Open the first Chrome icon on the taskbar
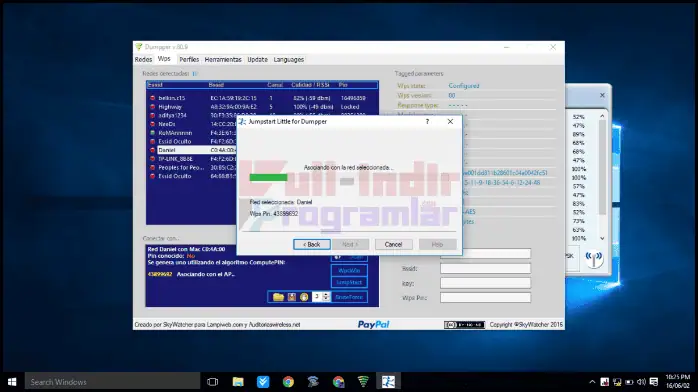This screenshot has height=392, width=698. coord(288,382)
